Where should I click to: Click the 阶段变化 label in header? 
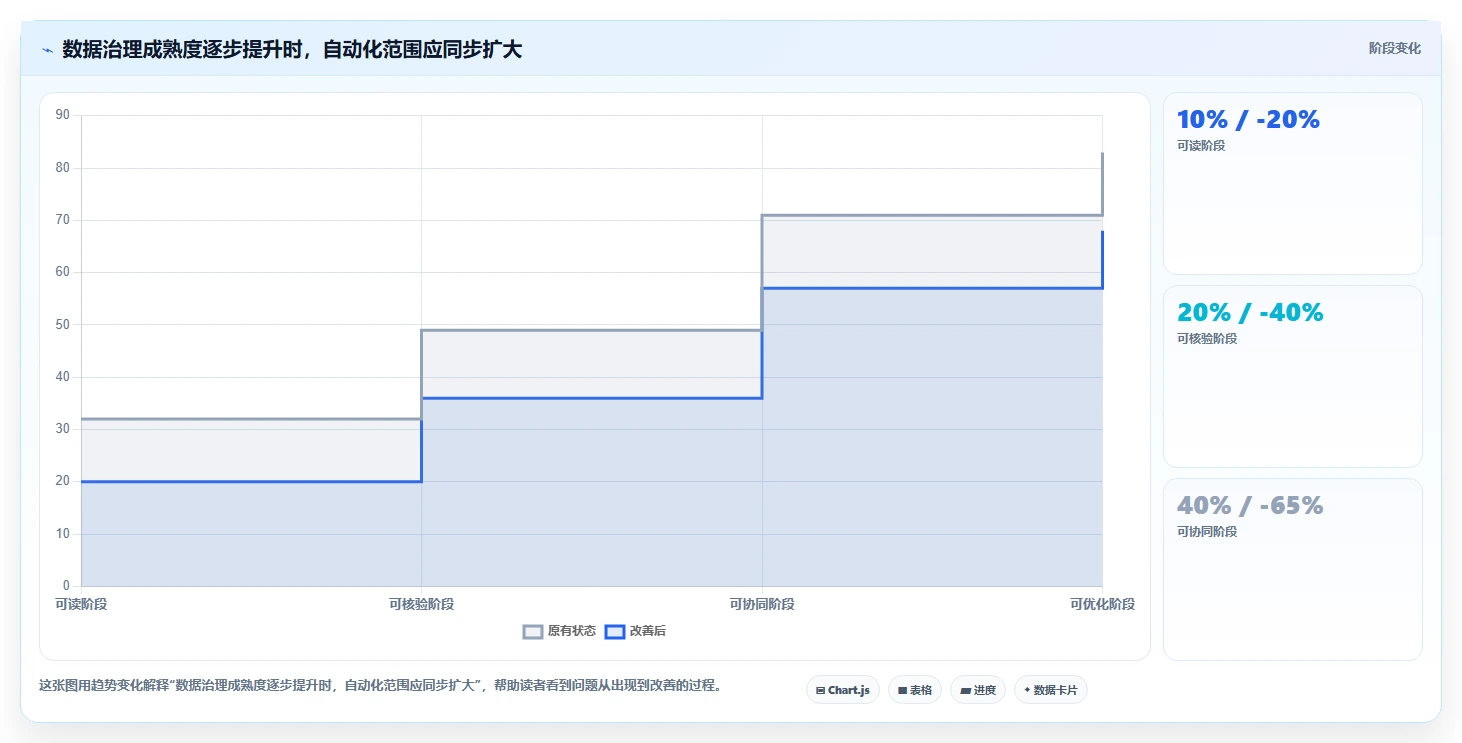(1395, 49)
